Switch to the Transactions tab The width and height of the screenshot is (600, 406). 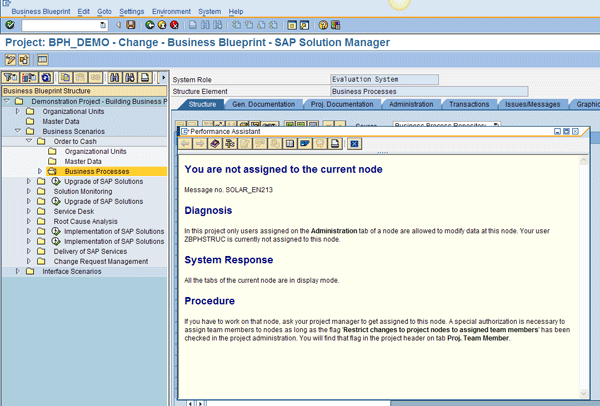469,103
